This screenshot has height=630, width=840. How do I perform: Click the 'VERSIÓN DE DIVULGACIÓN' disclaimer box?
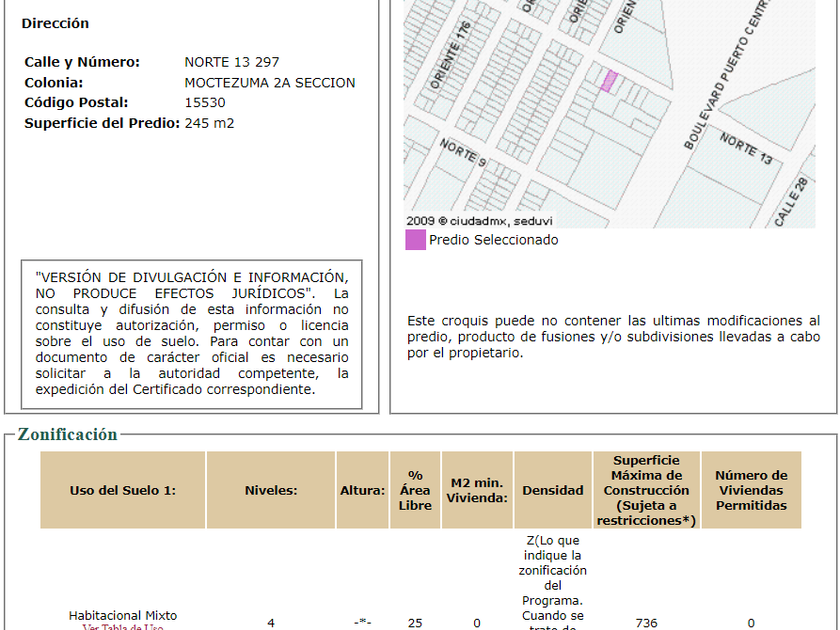click(192, 334)
